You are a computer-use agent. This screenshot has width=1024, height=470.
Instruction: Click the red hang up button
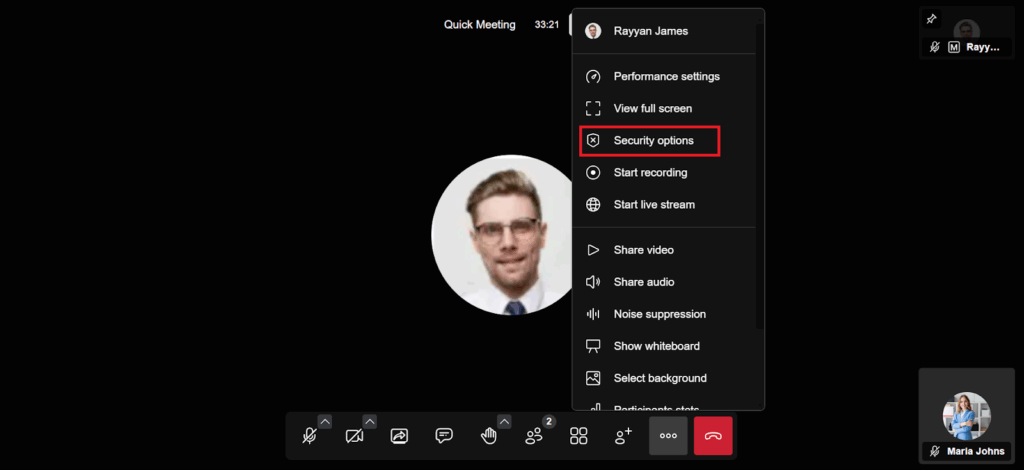tap(713, 436)
